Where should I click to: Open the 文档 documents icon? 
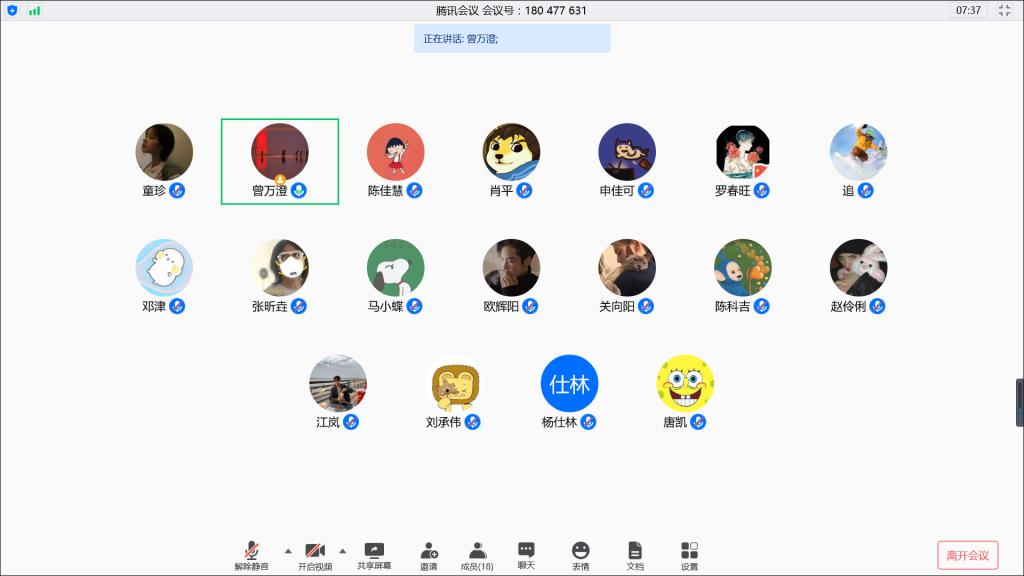[635, 554]
